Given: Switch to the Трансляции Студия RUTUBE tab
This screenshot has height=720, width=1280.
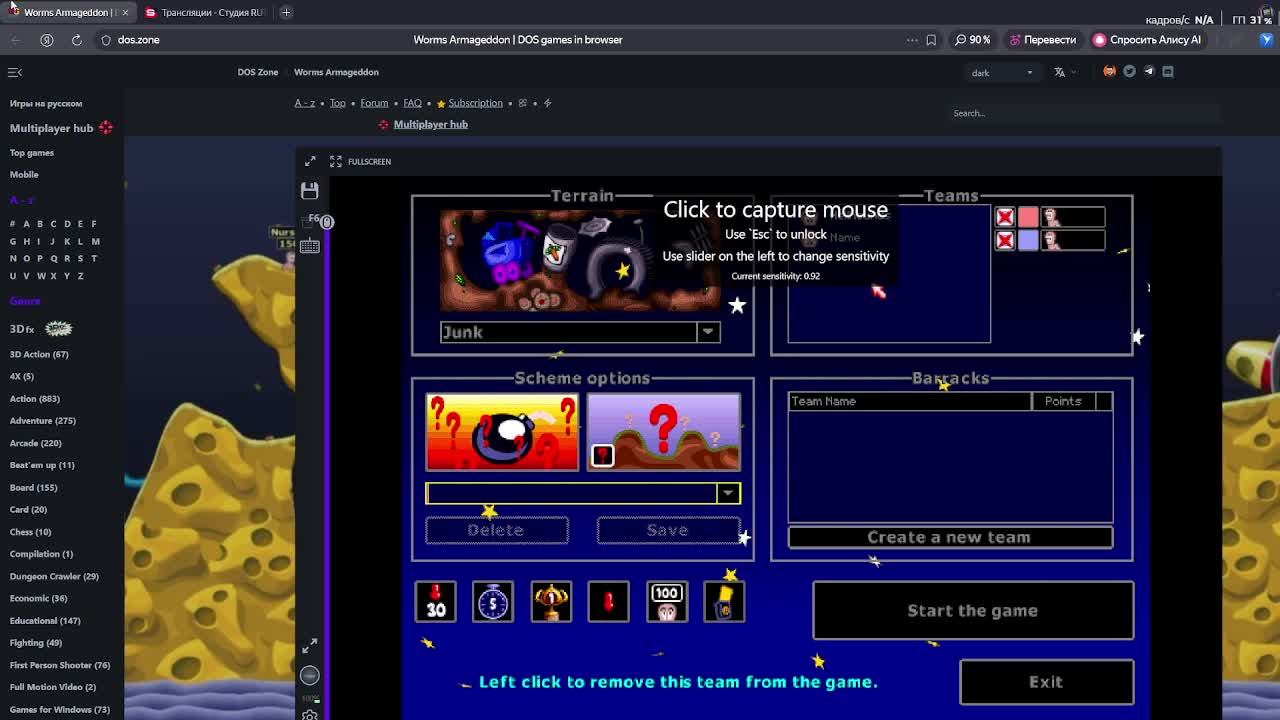Looking at the screenshot, I should coord(205,12).
